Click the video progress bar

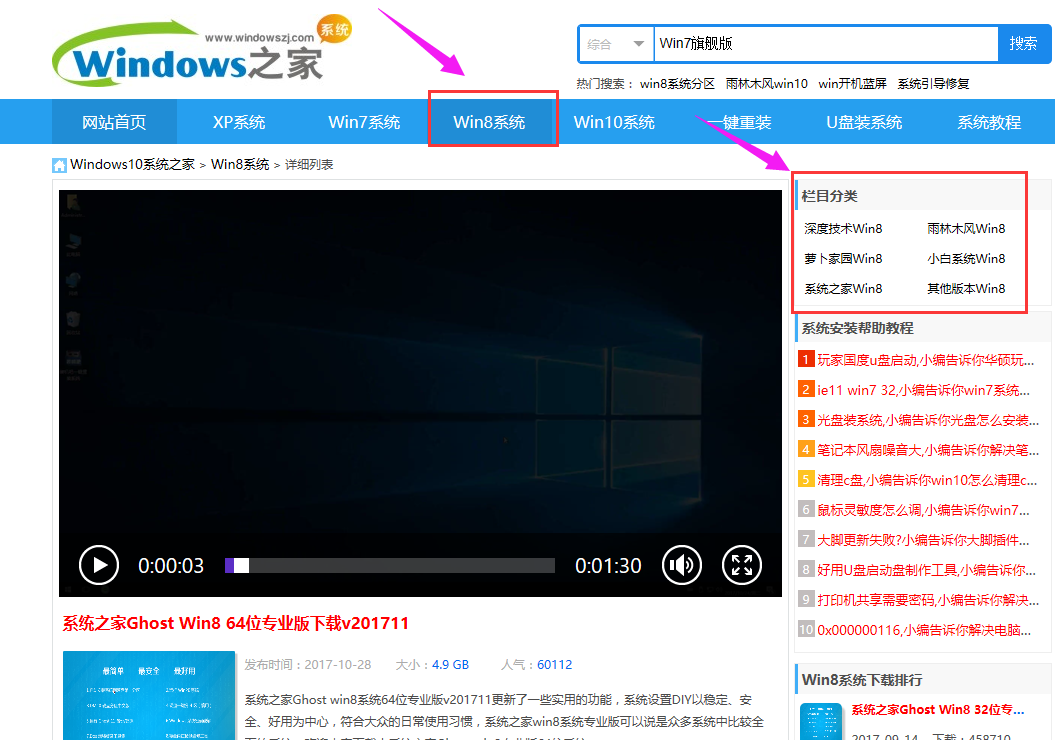point(390,566)
